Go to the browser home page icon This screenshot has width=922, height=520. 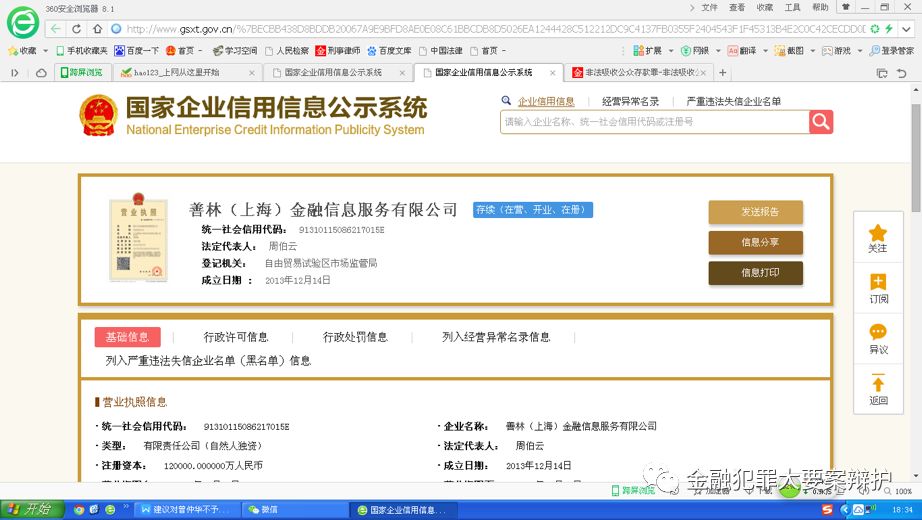[x=97, y=28]
